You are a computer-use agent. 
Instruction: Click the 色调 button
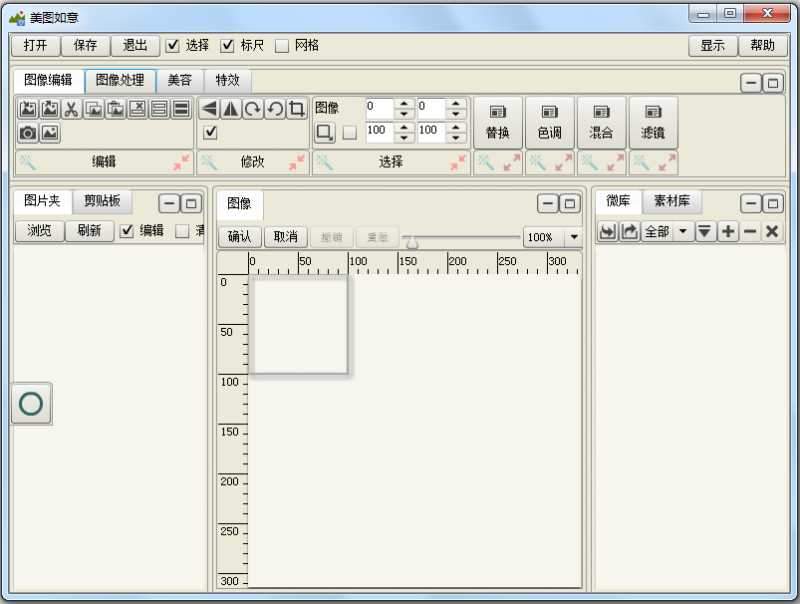pyautogui.click(x=550, y=123)
